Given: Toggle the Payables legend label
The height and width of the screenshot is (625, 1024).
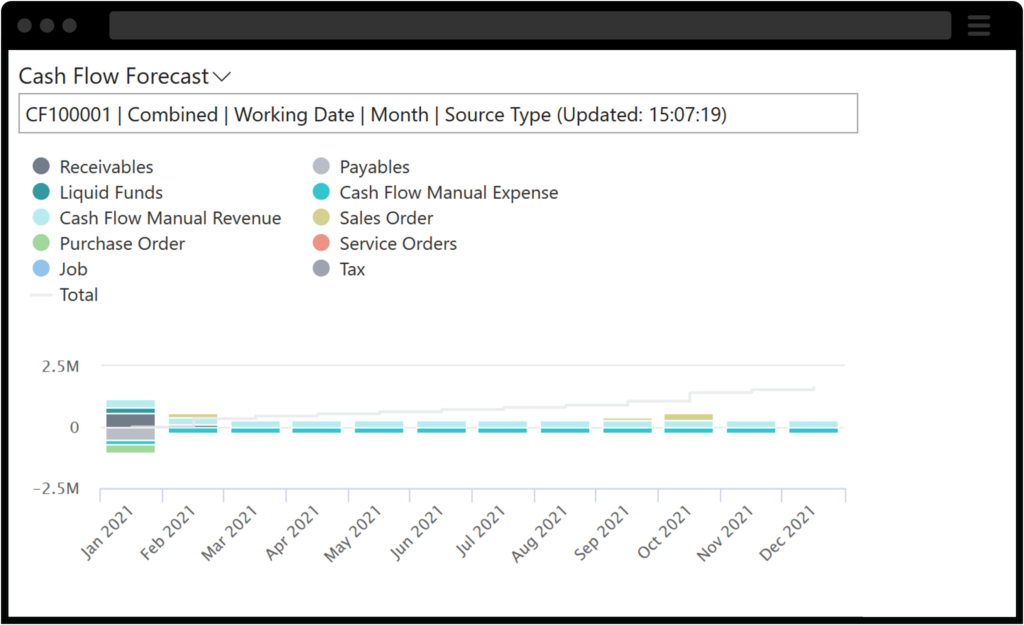Looking at the screenshot, I should [375, 167].
